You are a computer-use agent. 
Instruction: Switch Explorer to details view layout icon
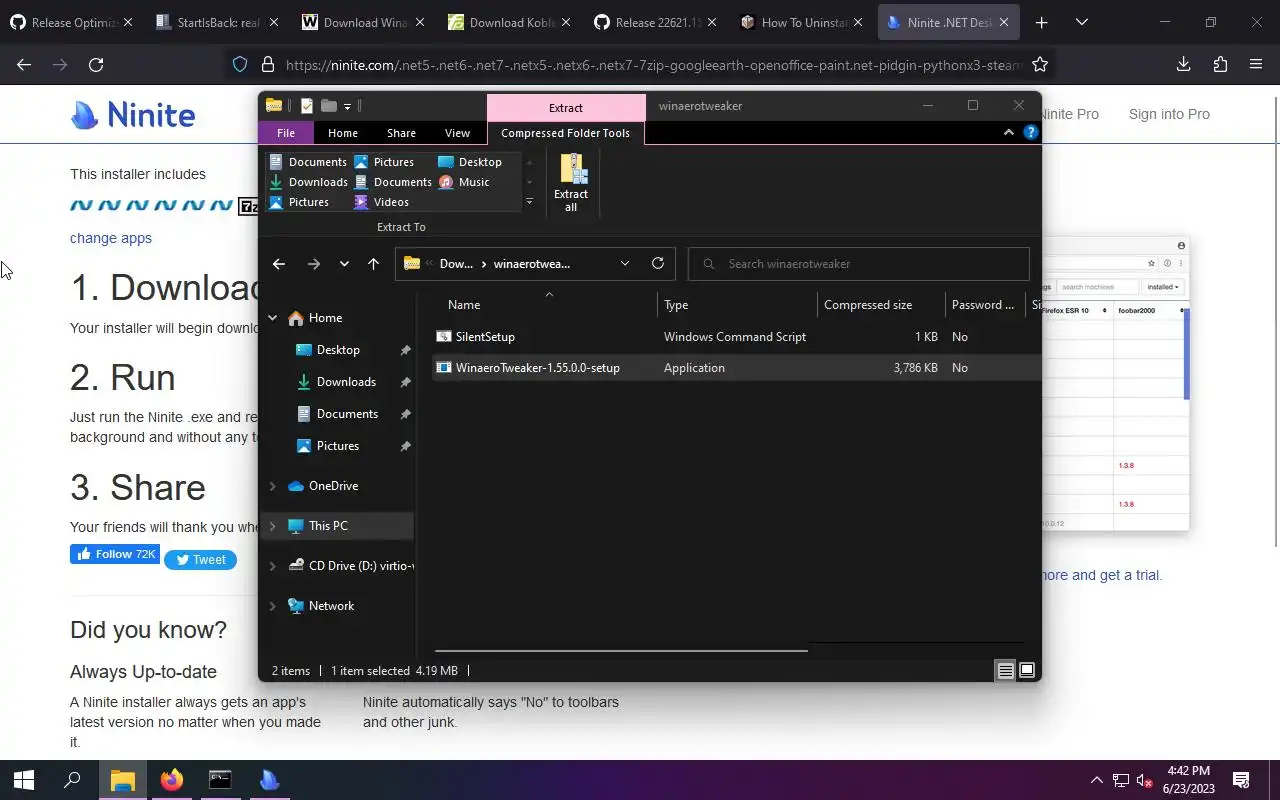coord(1006,671)
